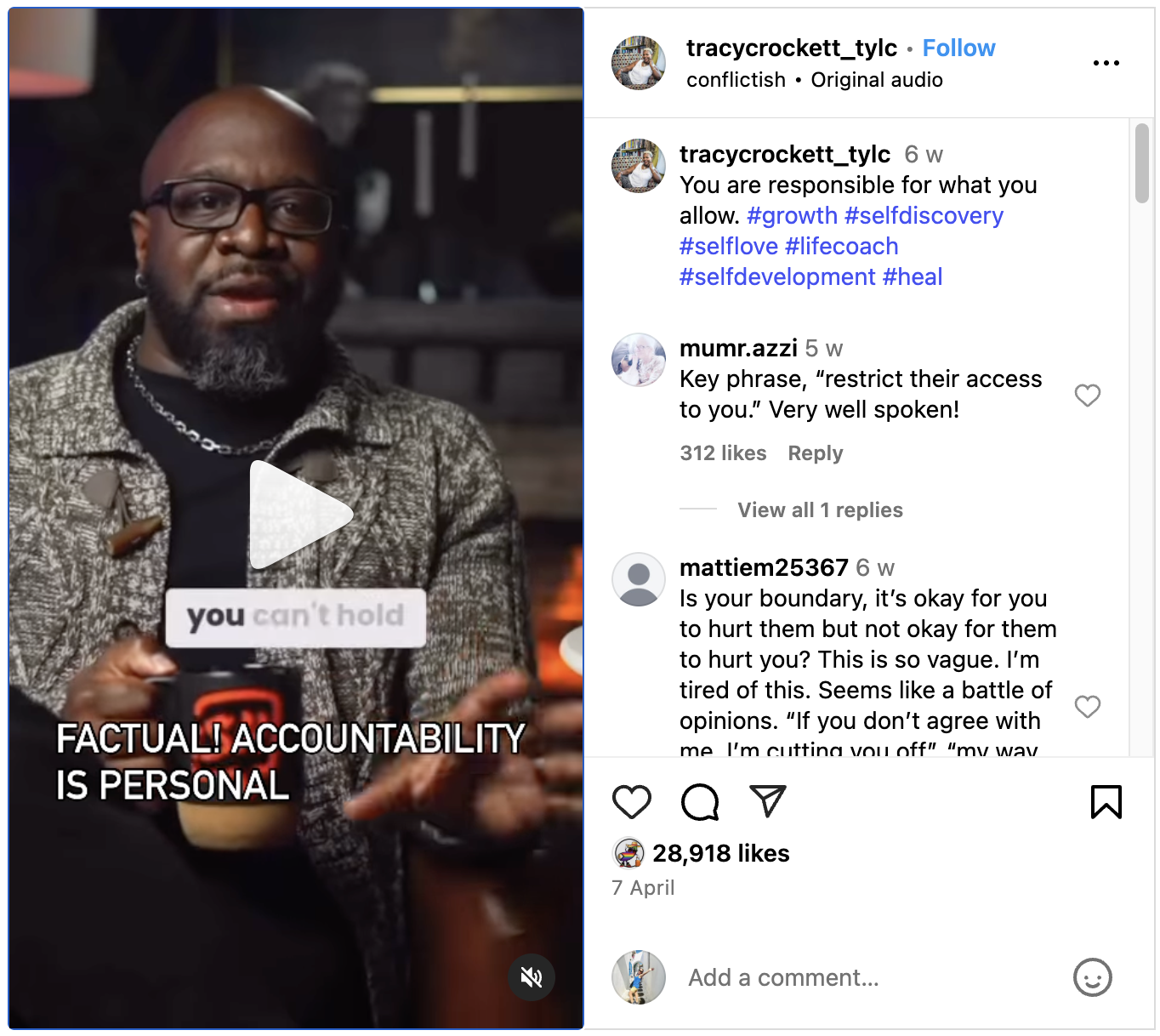Open emoji picker smiley icon

pos(1093,977)
